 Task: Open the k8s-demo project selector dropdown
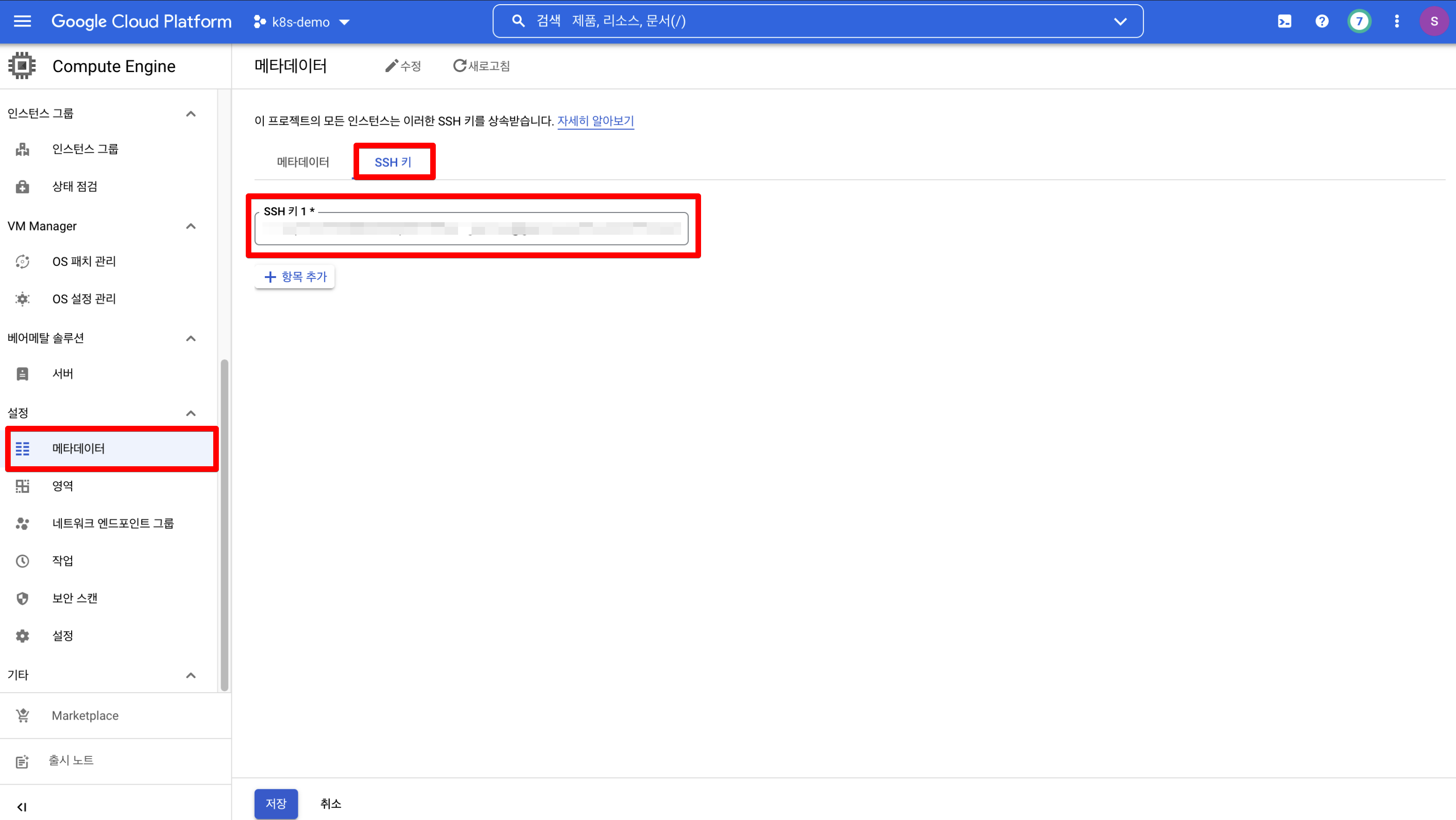pyautogui.click(x=302, y=22)
